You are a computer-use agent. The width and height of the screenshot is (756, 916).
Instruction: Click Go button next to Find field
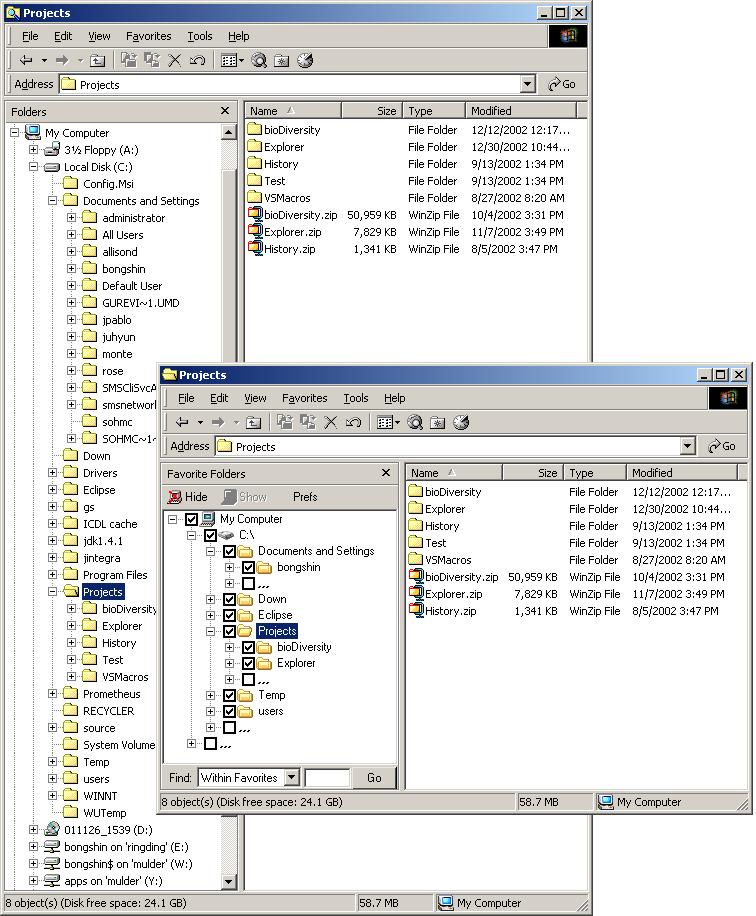(x=374, y=778)
